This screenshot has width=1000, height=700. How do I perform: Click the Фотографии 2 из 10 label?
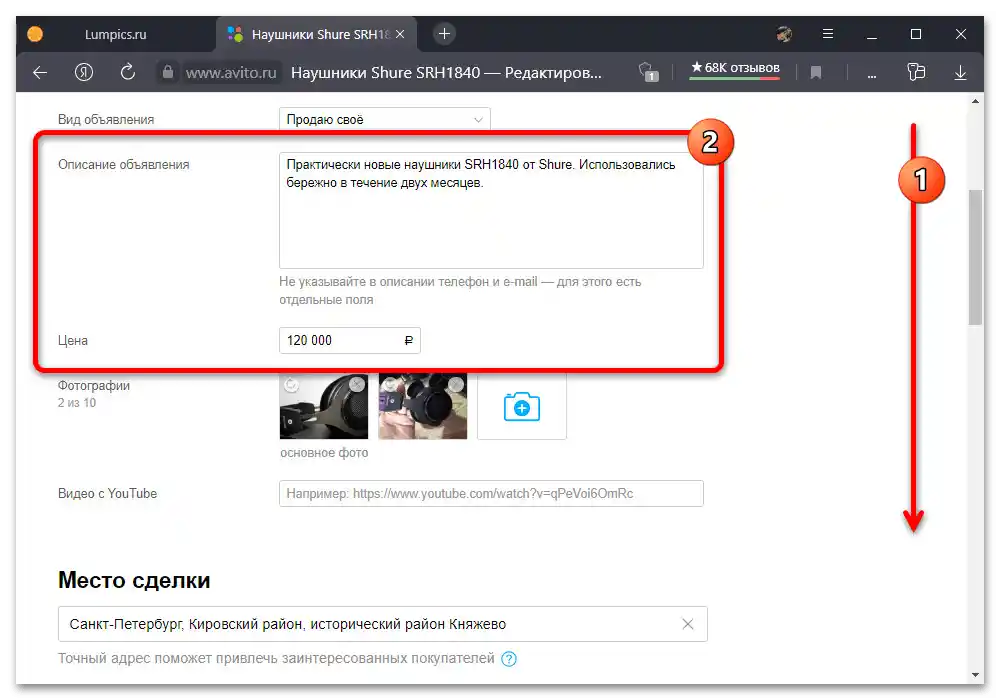pyautogui.click(x=94, y=394)
